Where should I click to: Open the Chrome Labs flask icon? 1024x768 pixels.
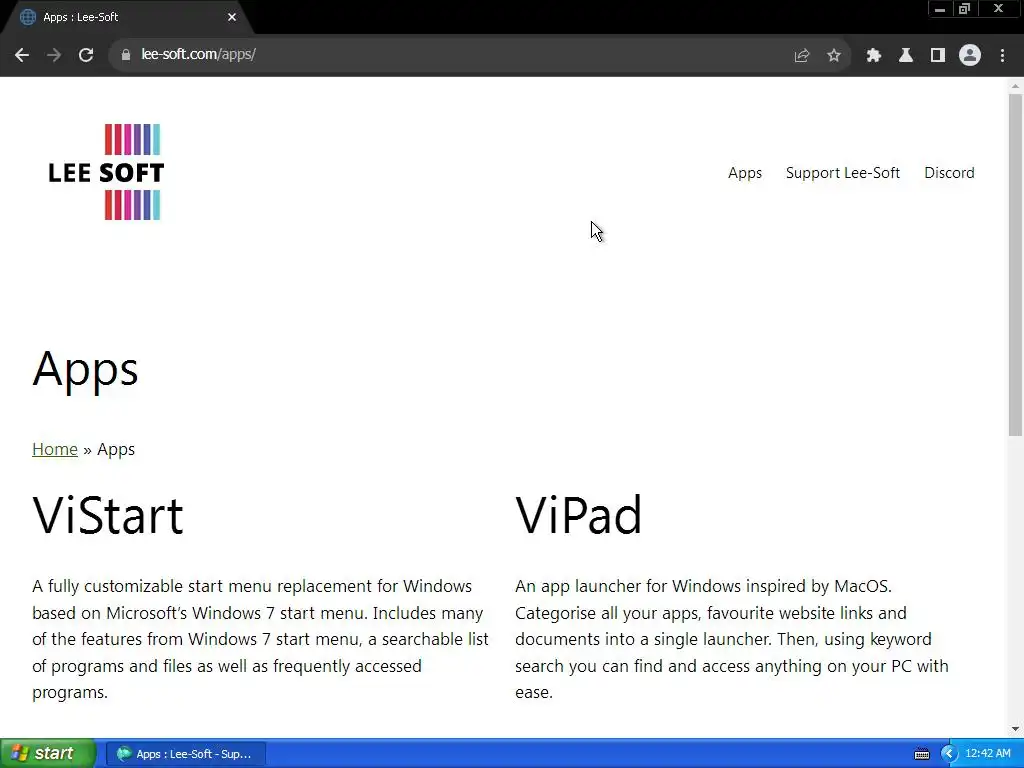point(905,56)
